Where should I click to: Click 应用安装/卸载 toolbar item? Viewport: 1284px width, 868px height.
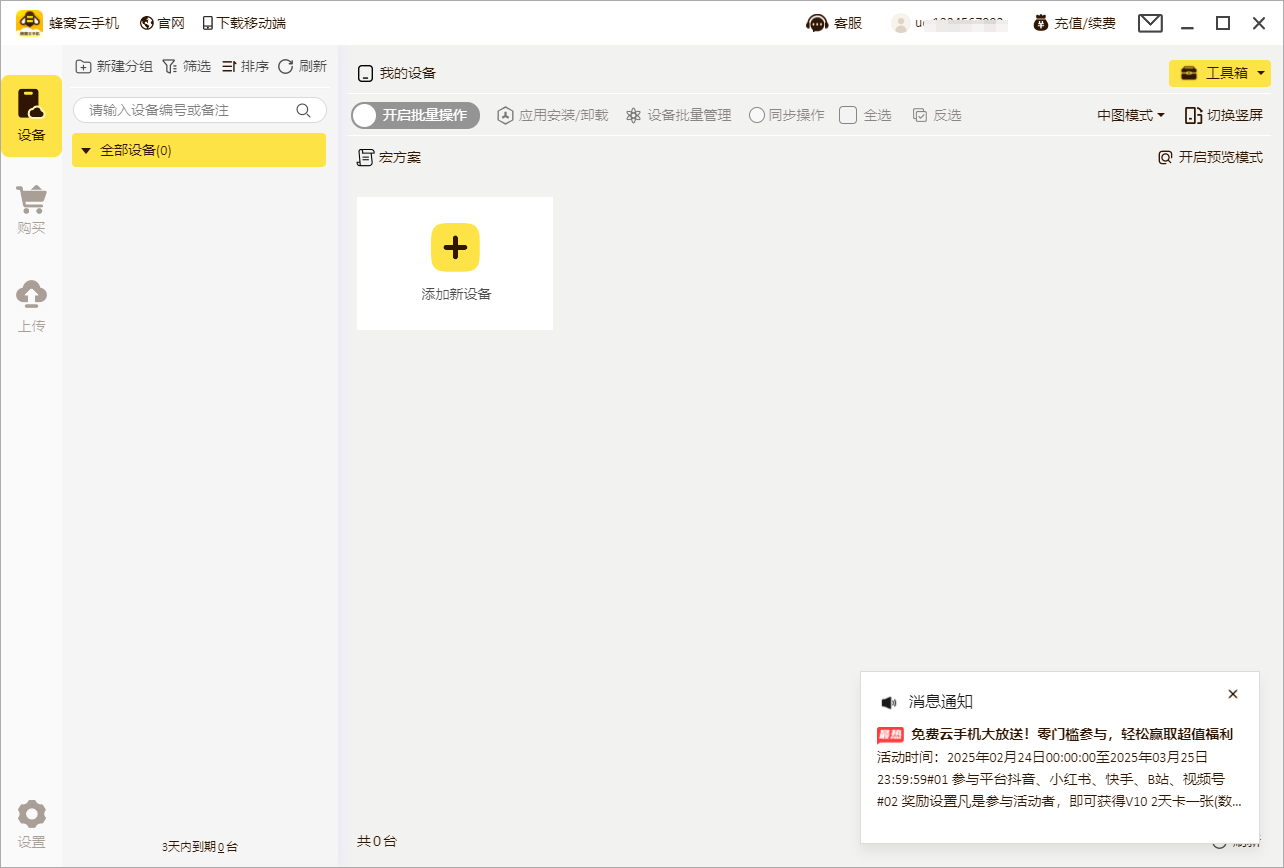coord(552,115)
